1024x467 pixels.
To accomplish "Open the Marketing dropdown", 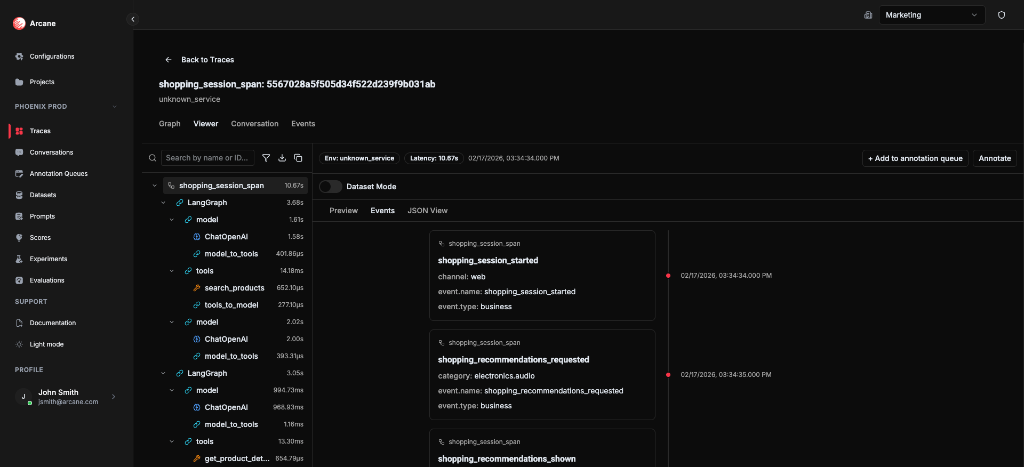I will click(932, 15).
